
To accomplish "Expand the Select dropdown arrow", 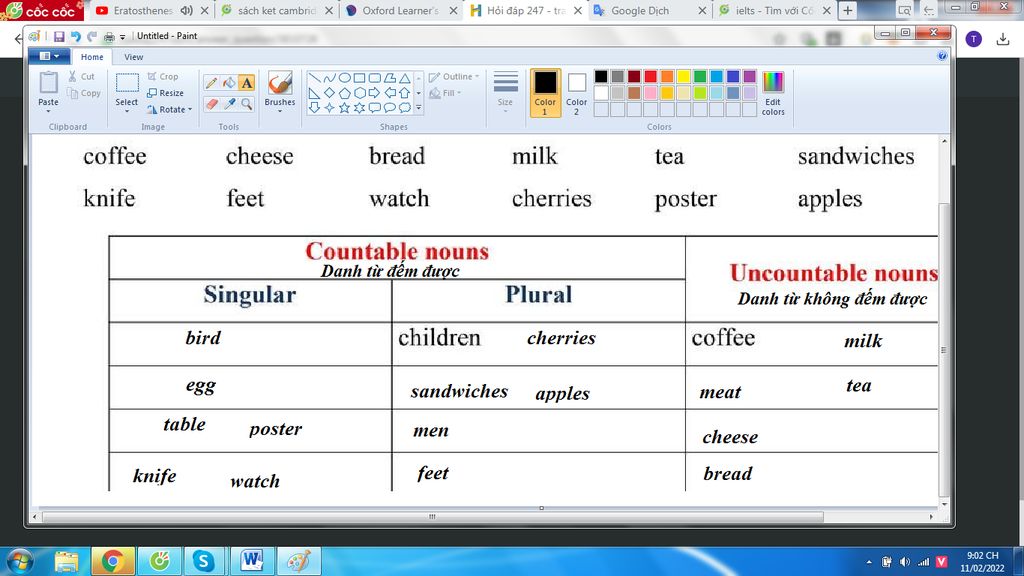I will pos(127,110).
